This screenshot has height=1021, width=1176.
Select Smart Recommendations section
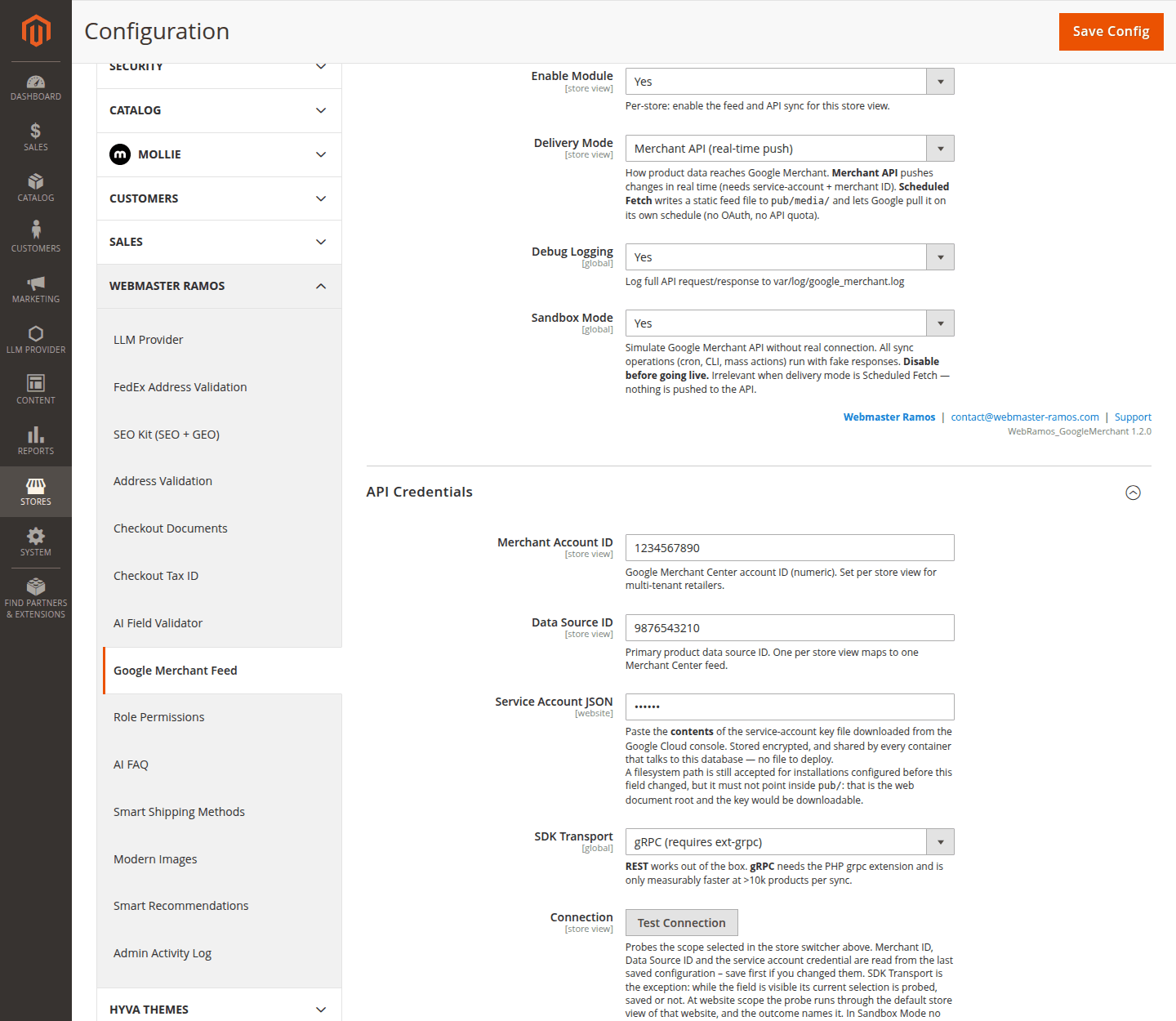coord(219,906)
